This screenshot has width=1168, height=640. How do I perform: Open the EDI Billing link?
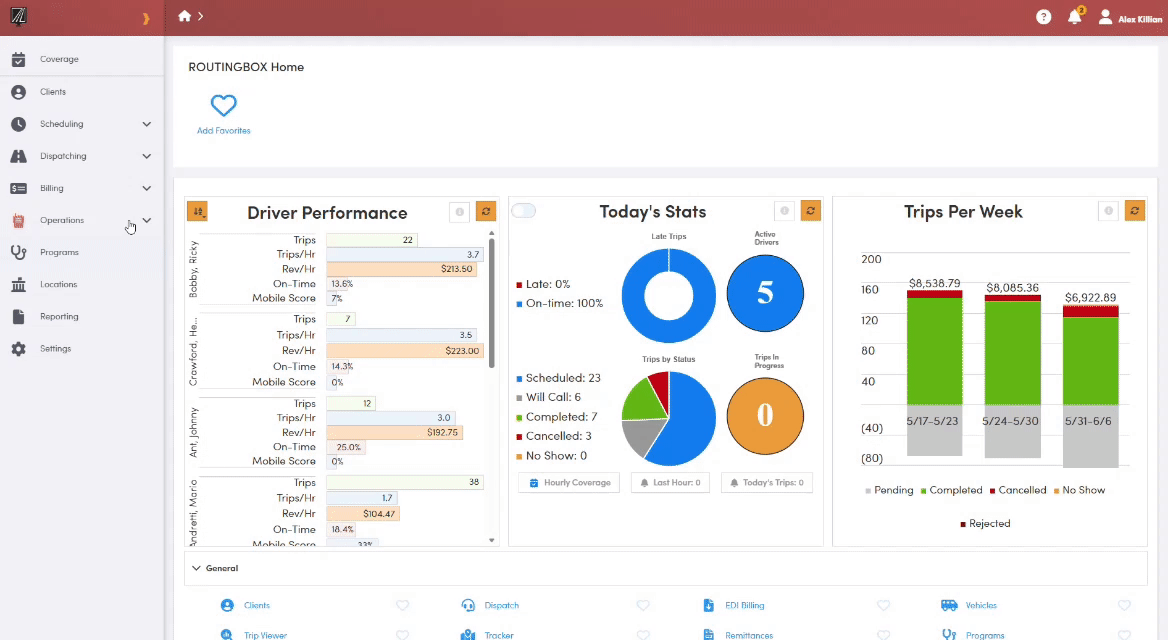click(744, 606)
